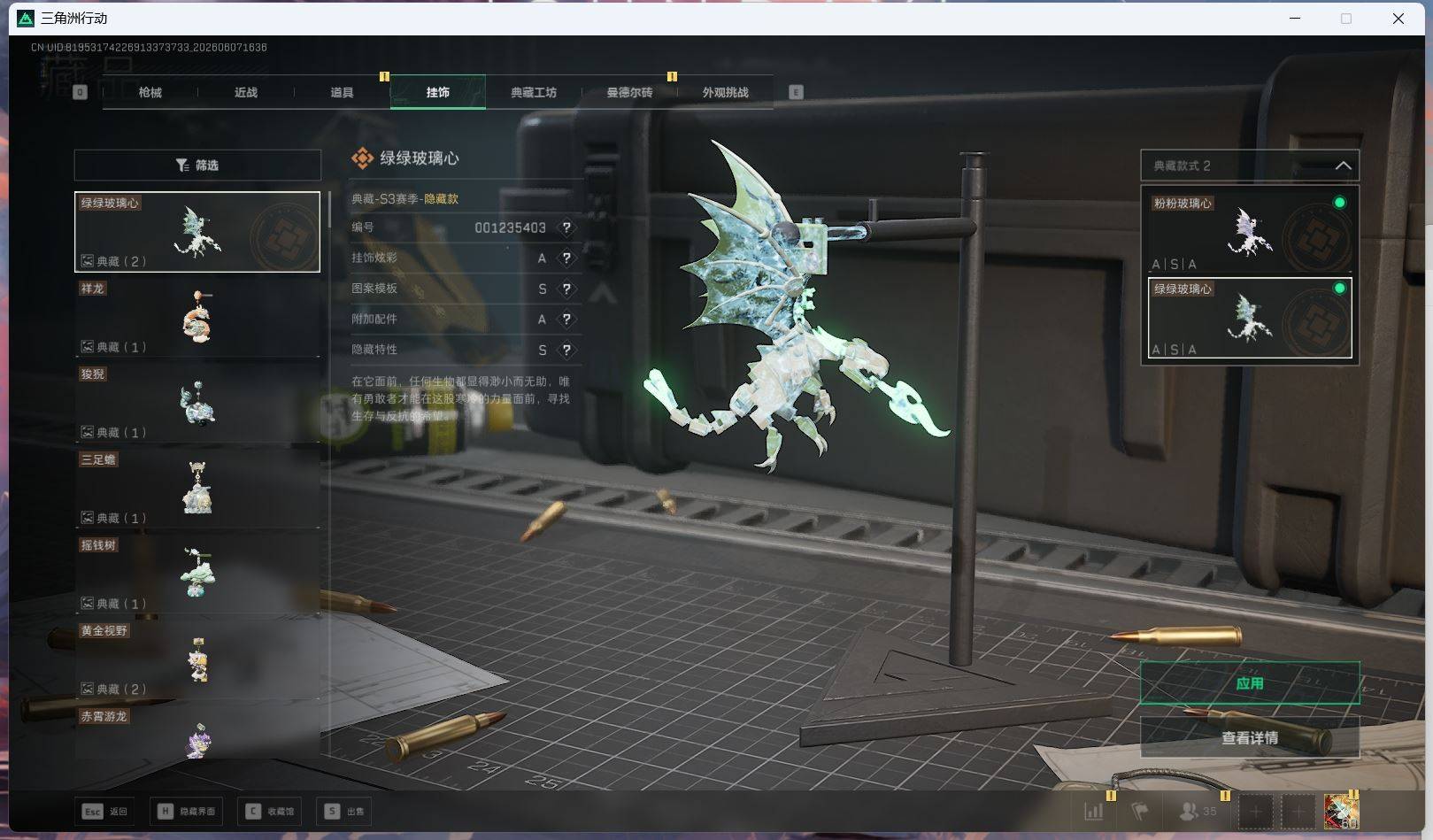The width and height of the screenshot is (1433, 840).
Task: Close the 三角洲行动 window
Action: [x=1398, y=18]
